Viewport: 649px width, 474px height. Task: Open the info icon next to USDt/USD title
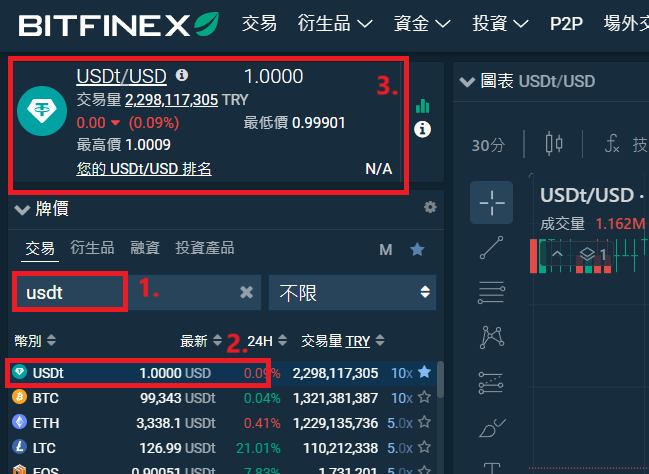click(182, 75)
